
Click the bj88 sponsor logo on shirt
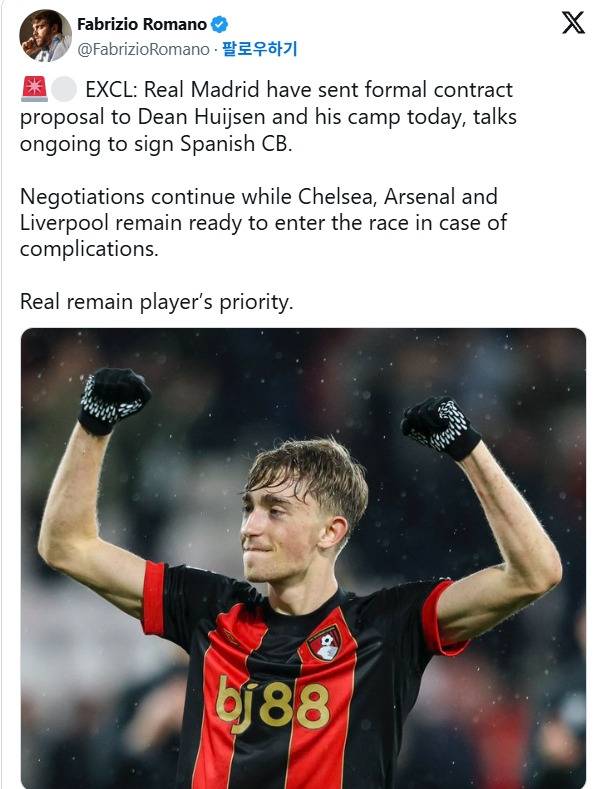272,703
